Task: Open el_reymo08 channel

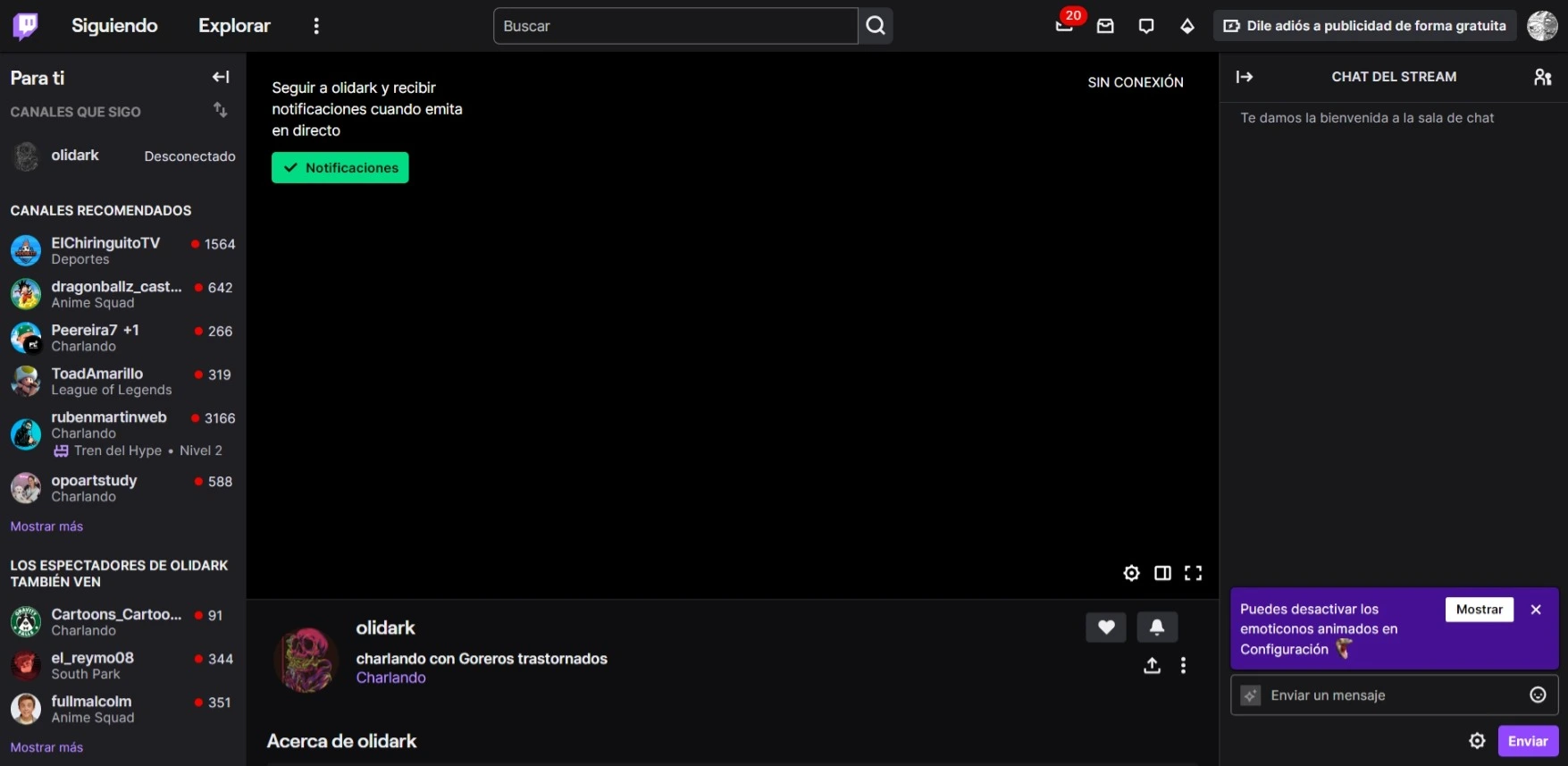Action: [x=123, y=666]
